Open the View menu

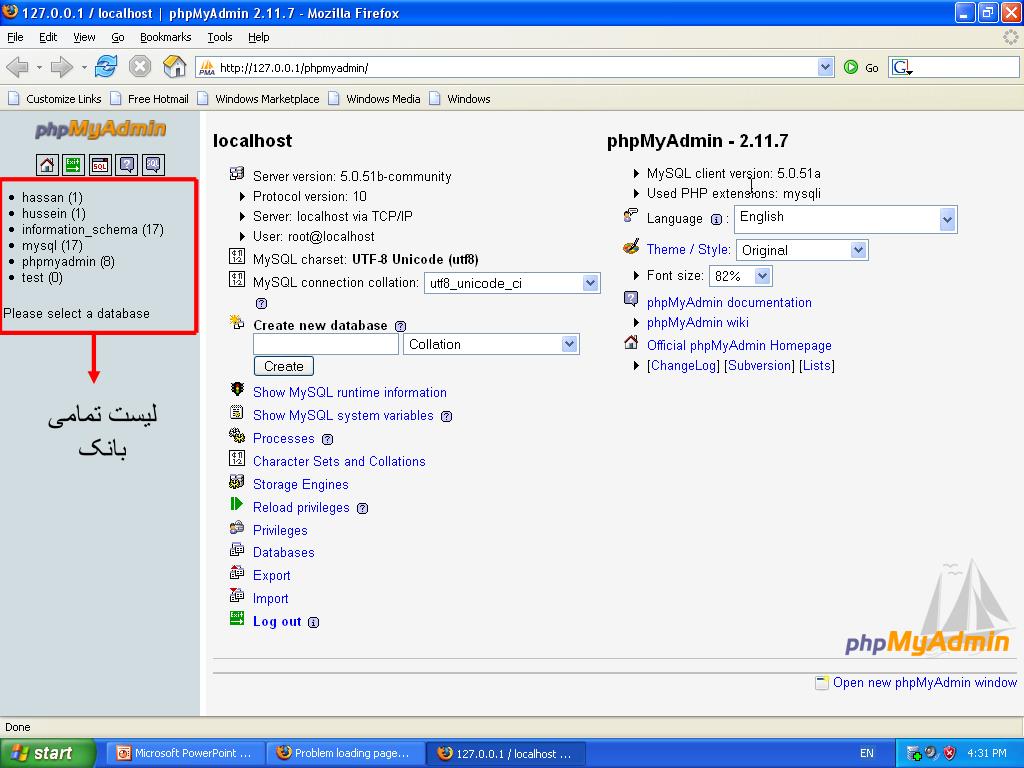coord(84,37)
